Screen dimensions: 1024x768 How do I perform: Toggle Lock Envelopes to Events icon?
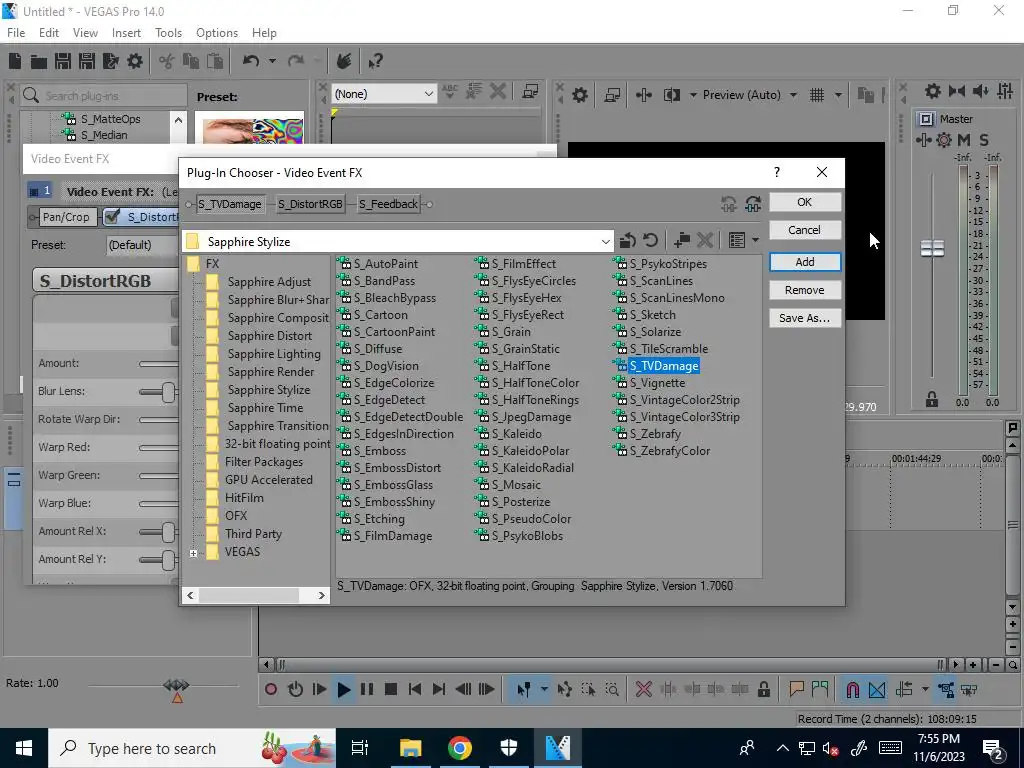click(x=946, y=689)
